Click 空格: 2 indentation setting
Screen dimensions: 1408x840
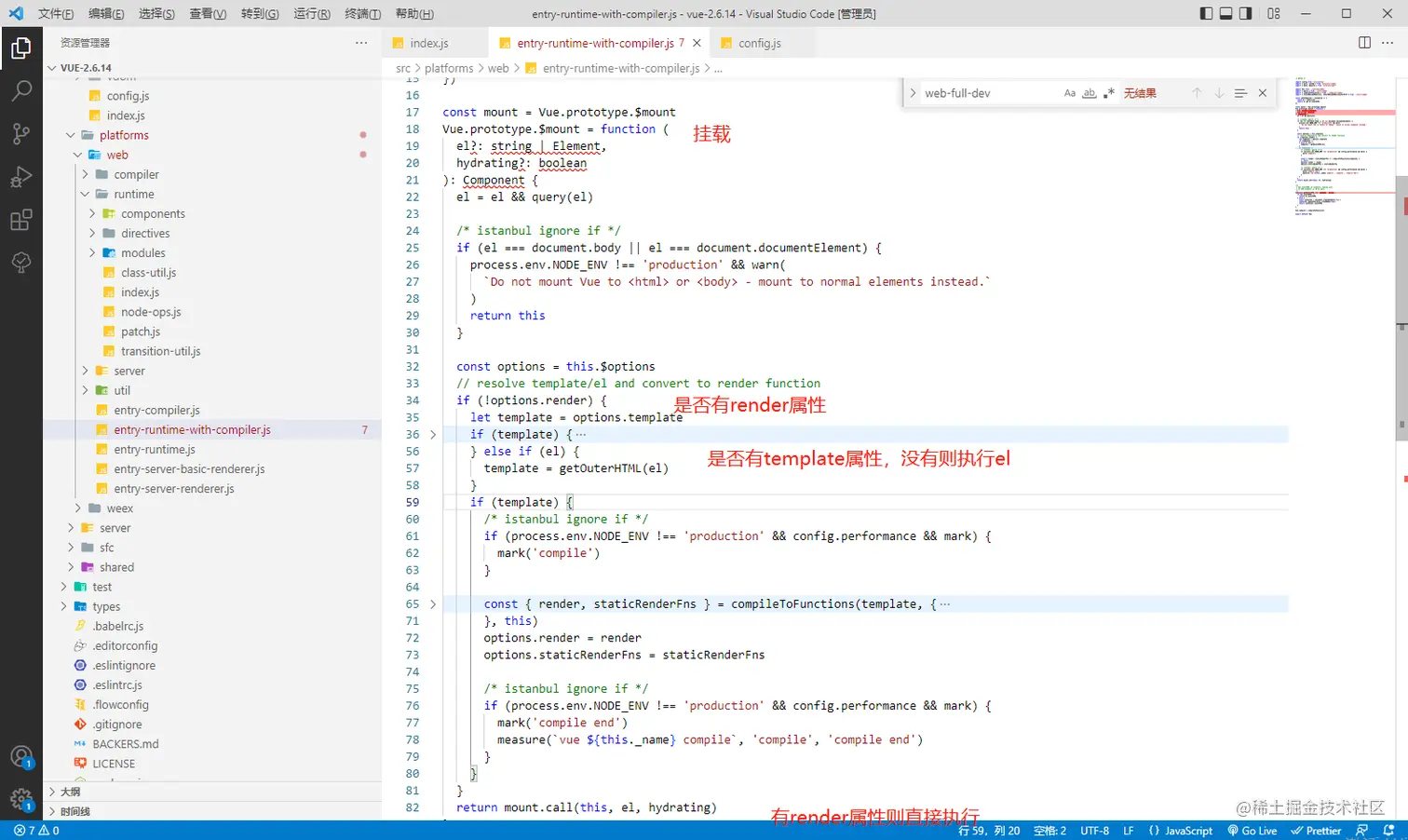1049,831
